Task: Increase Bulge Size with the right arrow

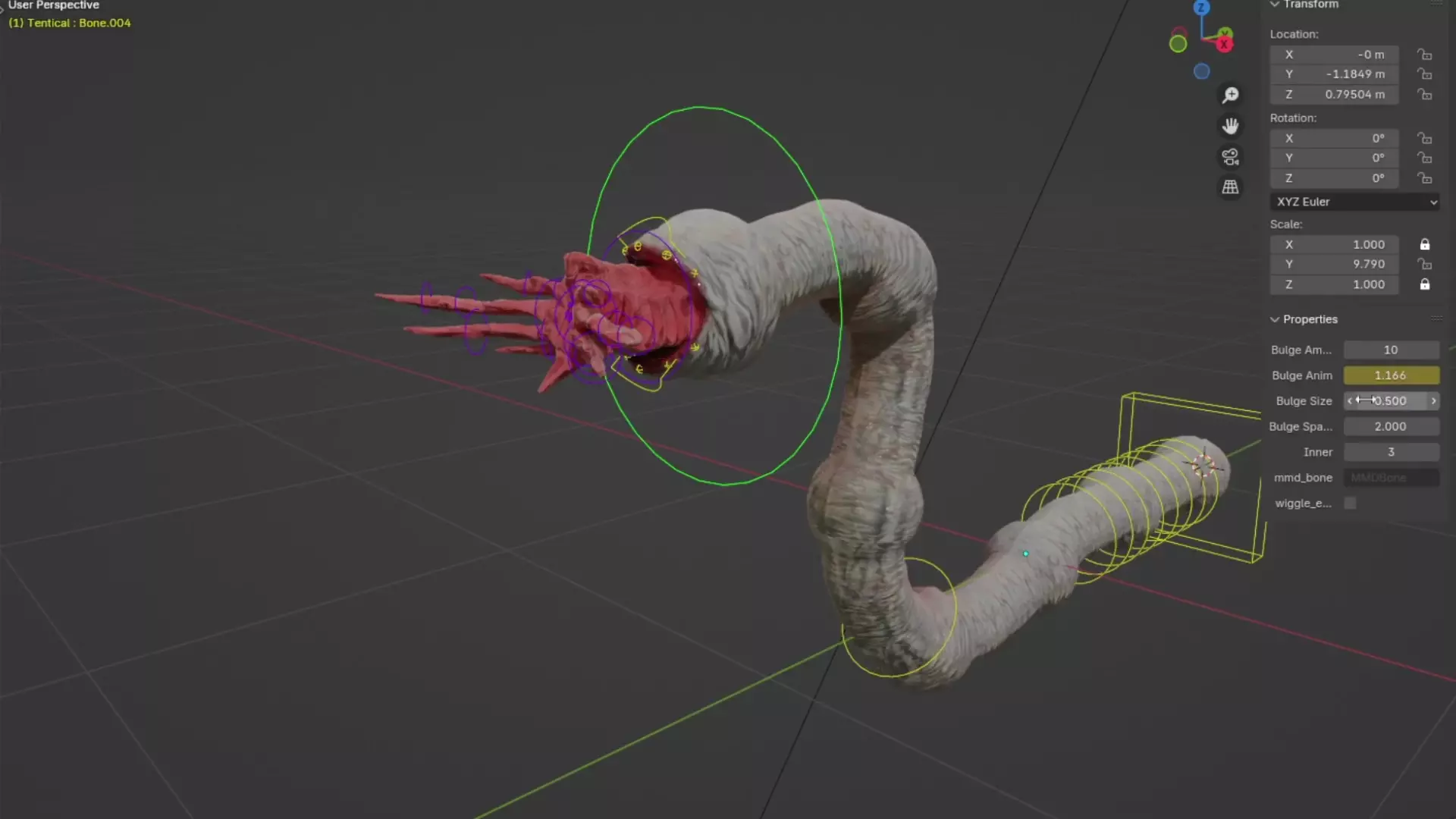Action: (1433, 400)
